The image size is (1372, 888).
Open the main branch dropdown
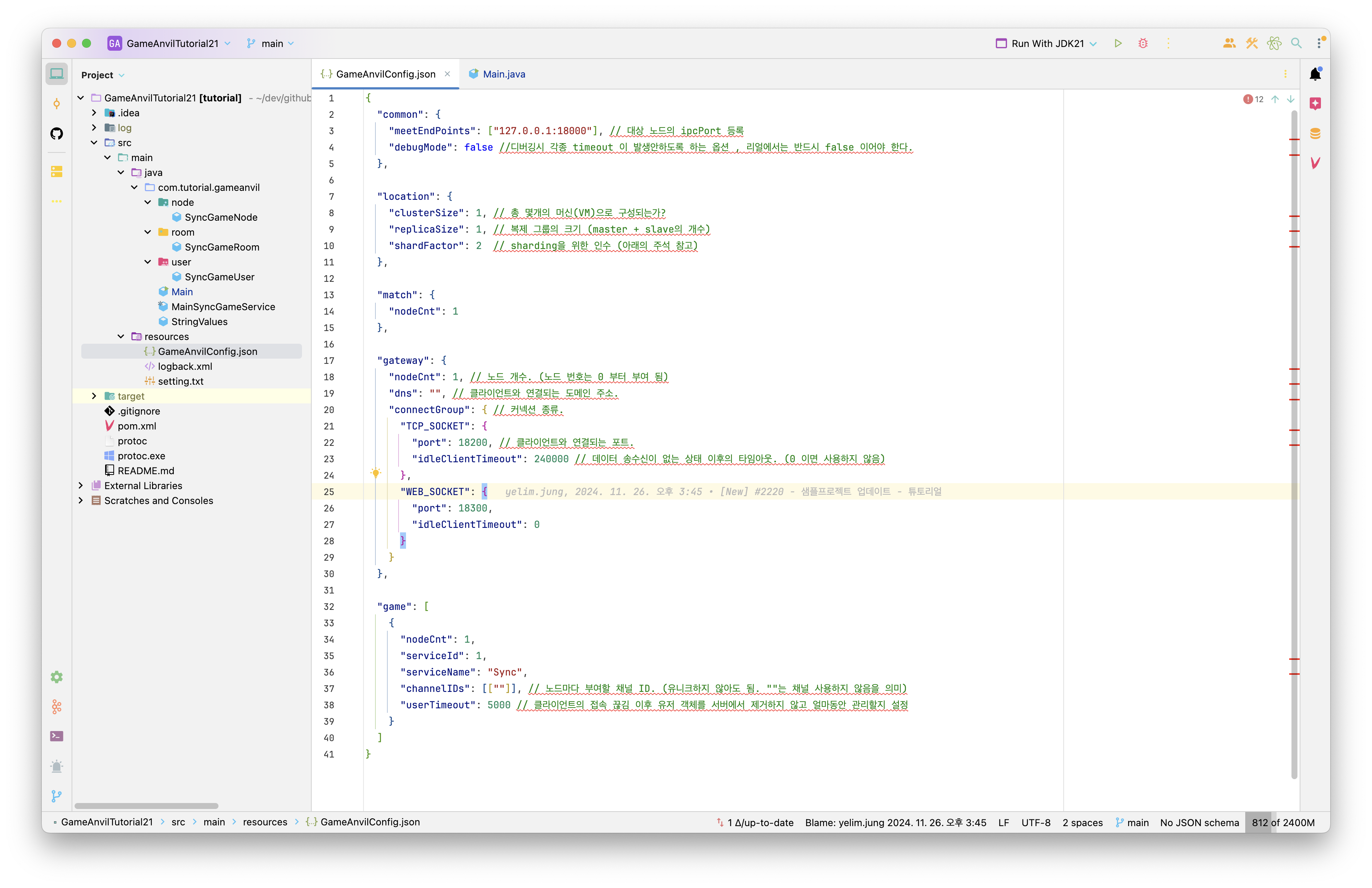click(x=271, y=43)
